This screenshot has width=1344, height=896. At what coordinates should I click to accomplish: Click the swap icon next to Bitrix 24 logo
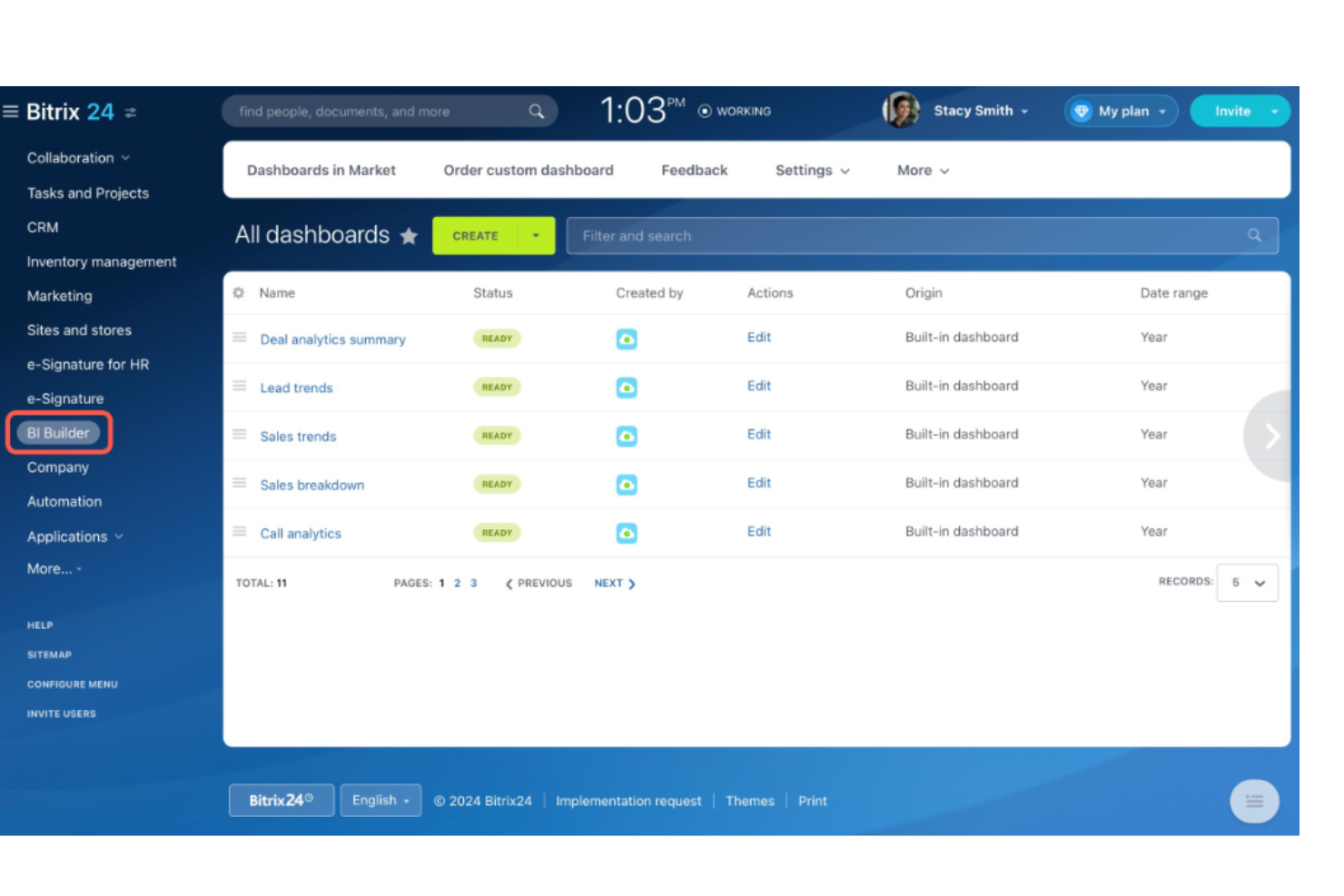click(x=131, y=113)
